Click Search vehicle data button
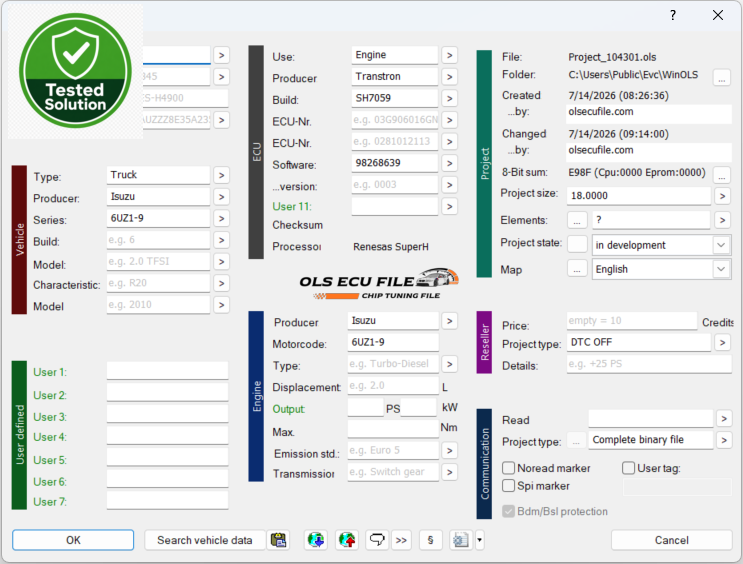The height and width of the screenshot is (564, 743). tap(205, 540)
